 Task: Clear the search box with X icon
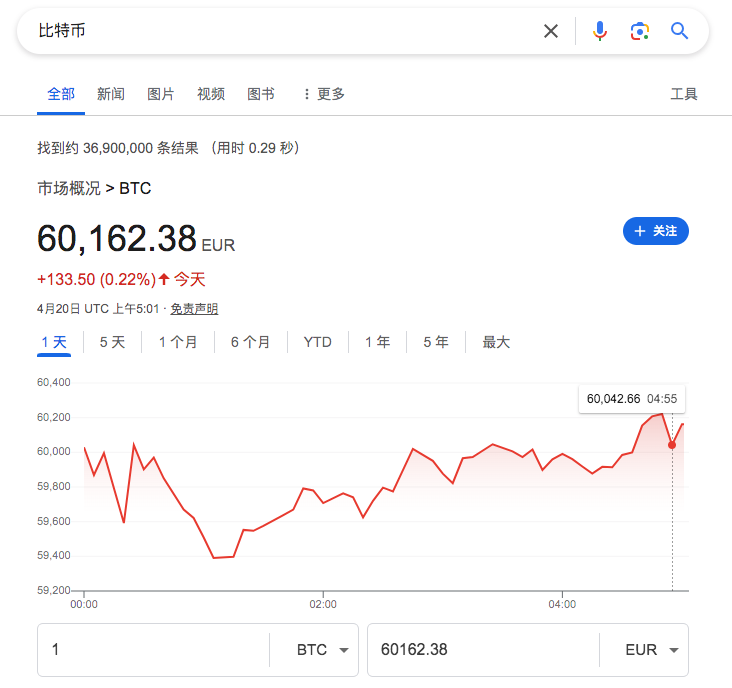pyautogui.click(x=551, y=31)
